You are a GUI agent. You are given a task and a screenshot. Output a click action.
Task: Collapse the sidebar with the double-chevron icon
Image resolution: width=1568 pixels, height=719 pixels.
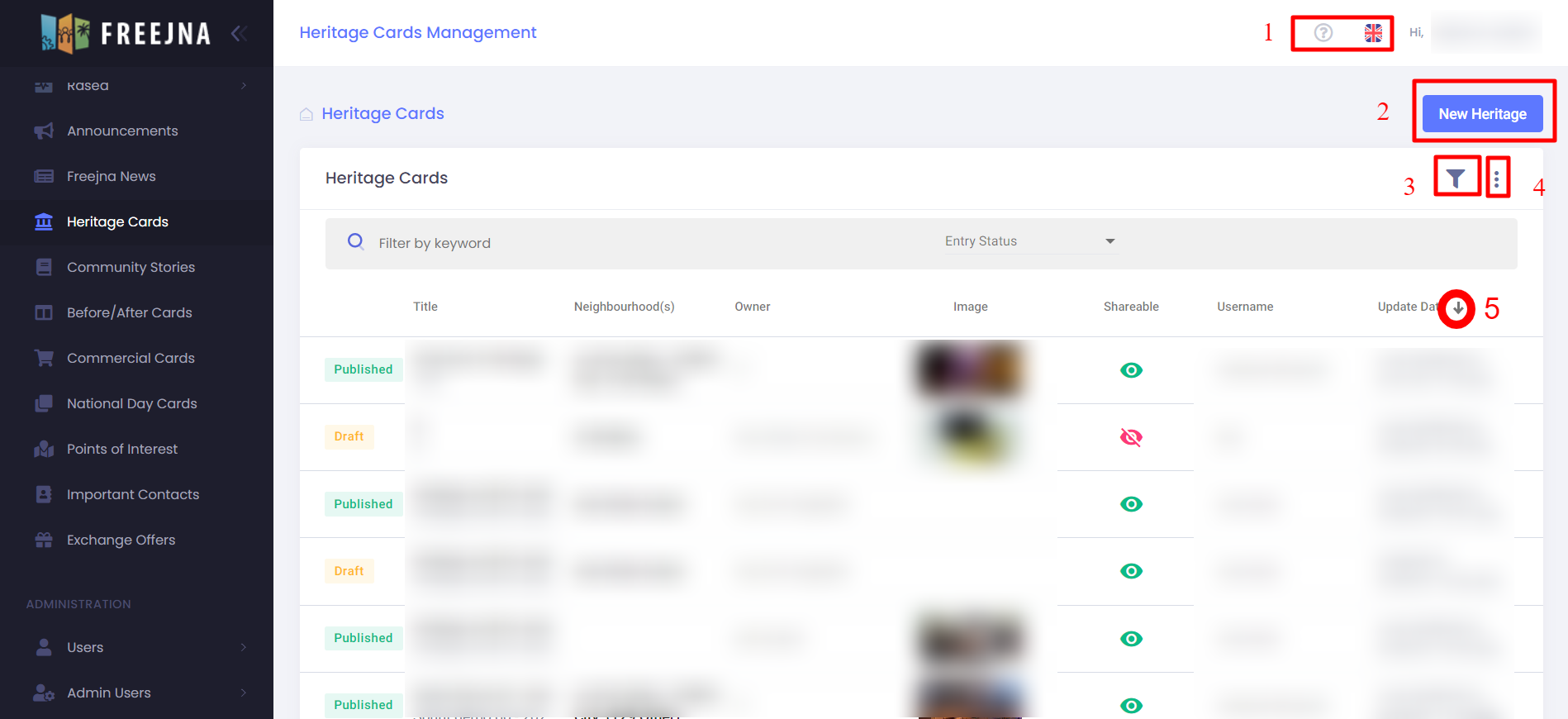[x=239, y=33]
